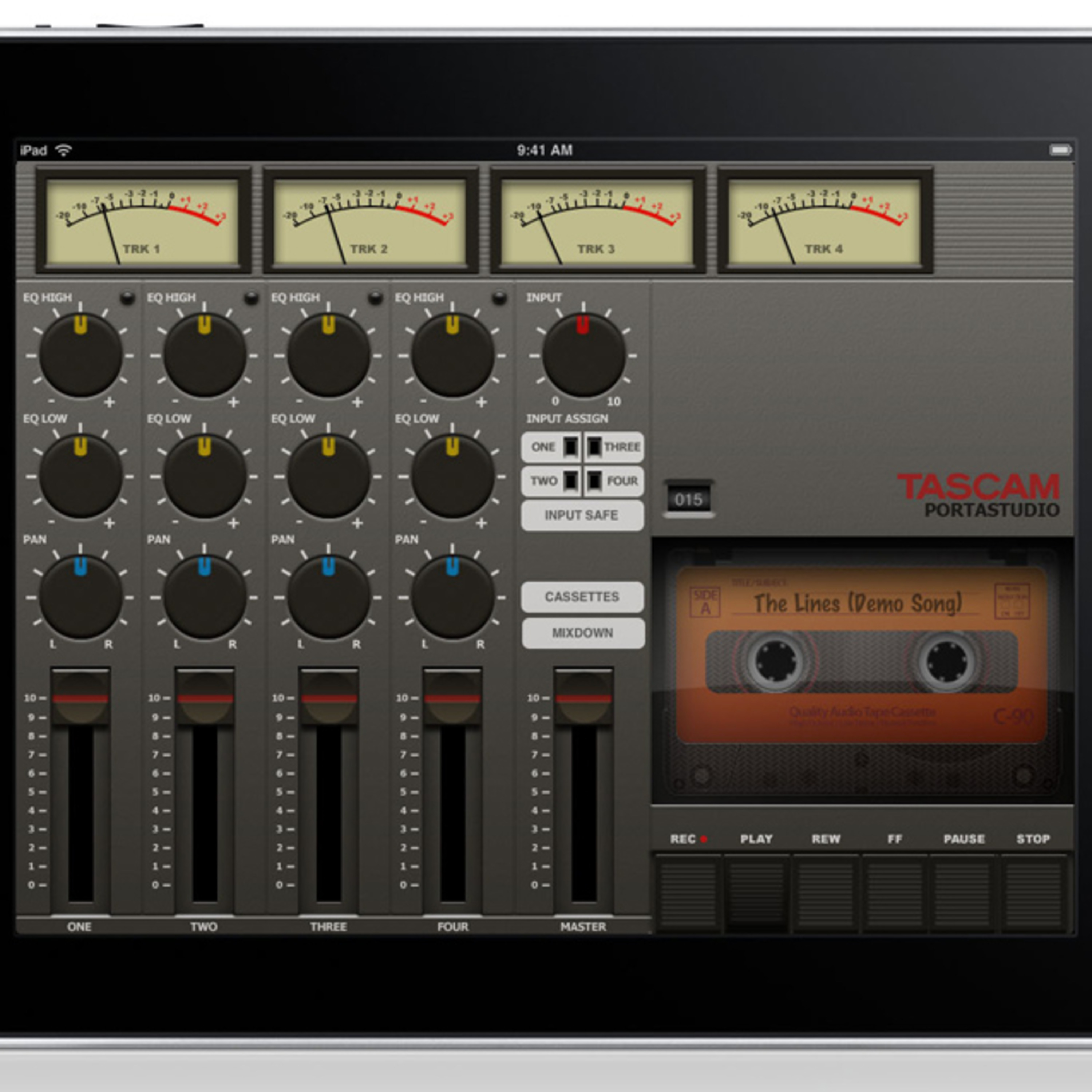Click the Wi-Fi status icon
The height and width of the screenshot is (1092, 1092).
pos(63,150)
